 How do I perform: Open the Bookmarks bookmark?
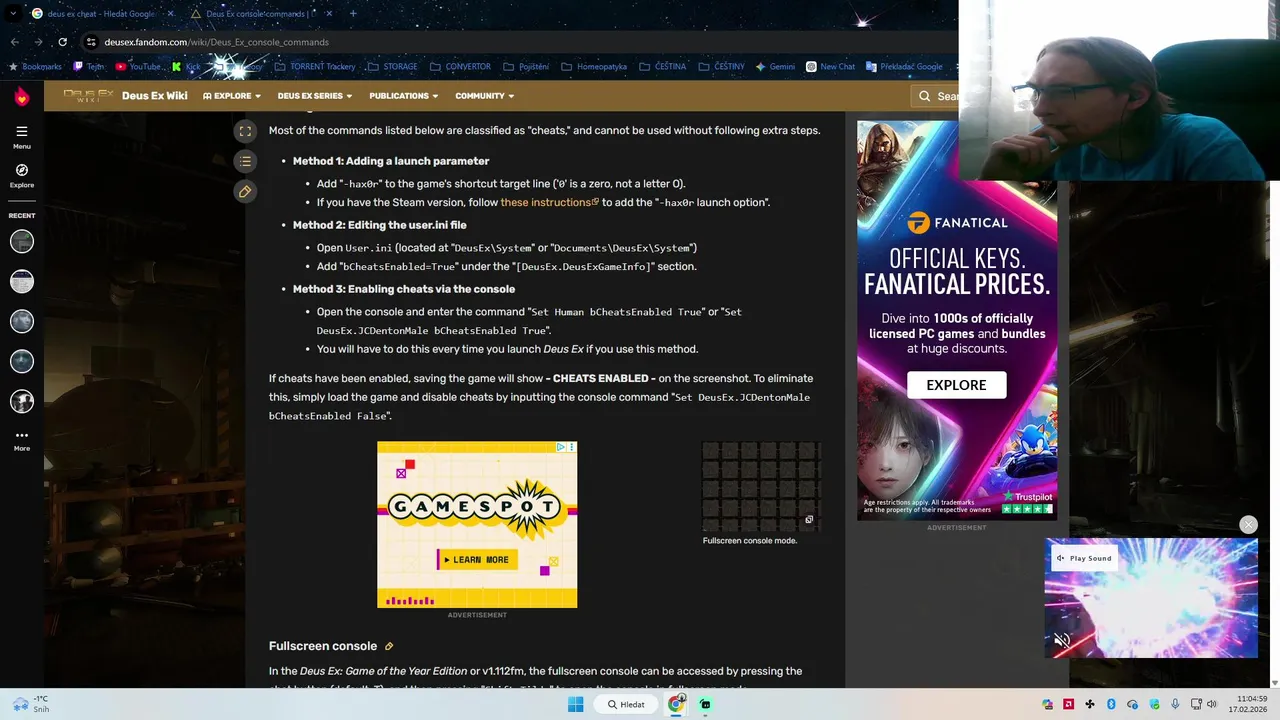[35, 67]
